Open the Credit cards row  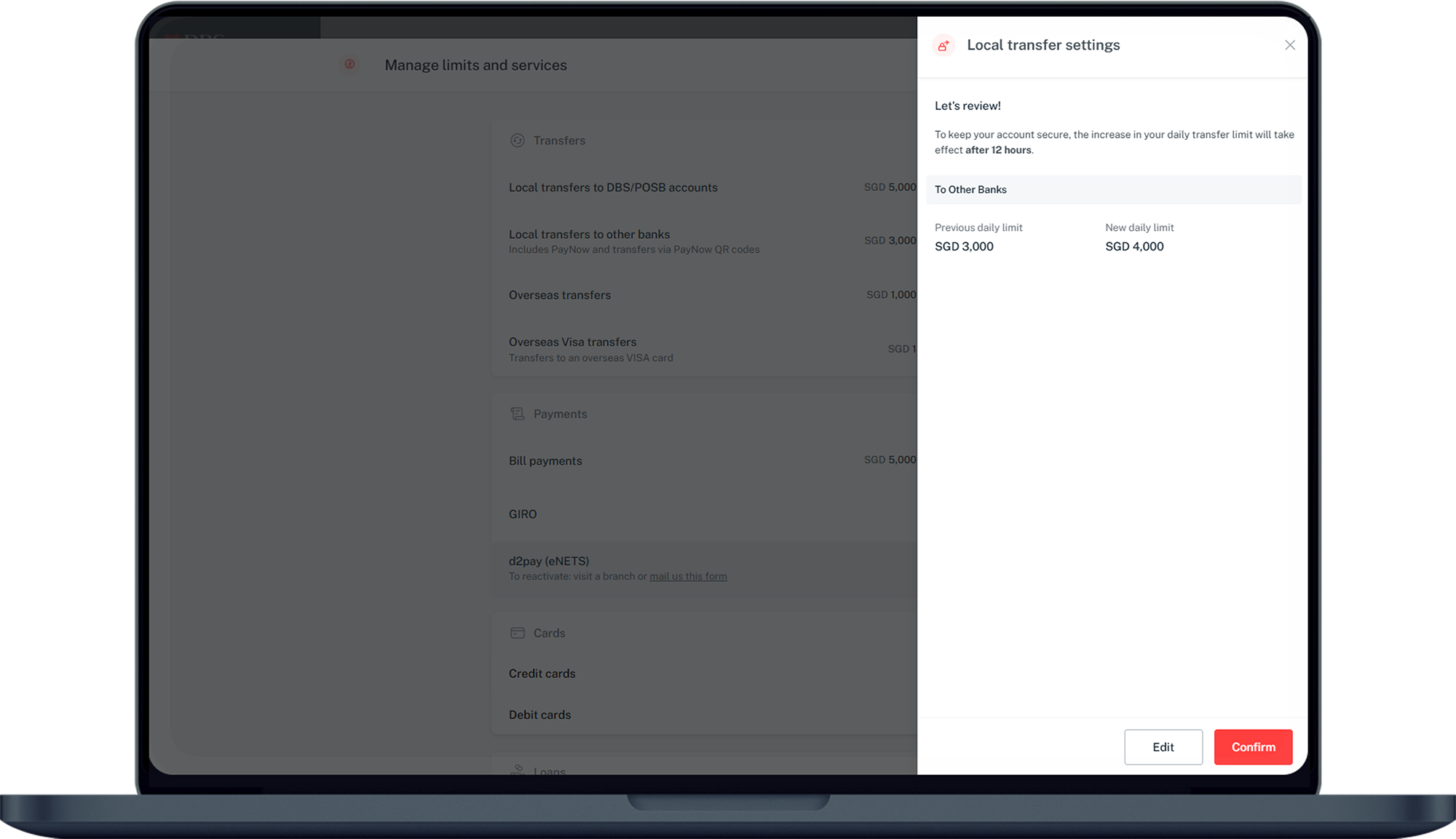pyautogui.click(x=542, y=674)
